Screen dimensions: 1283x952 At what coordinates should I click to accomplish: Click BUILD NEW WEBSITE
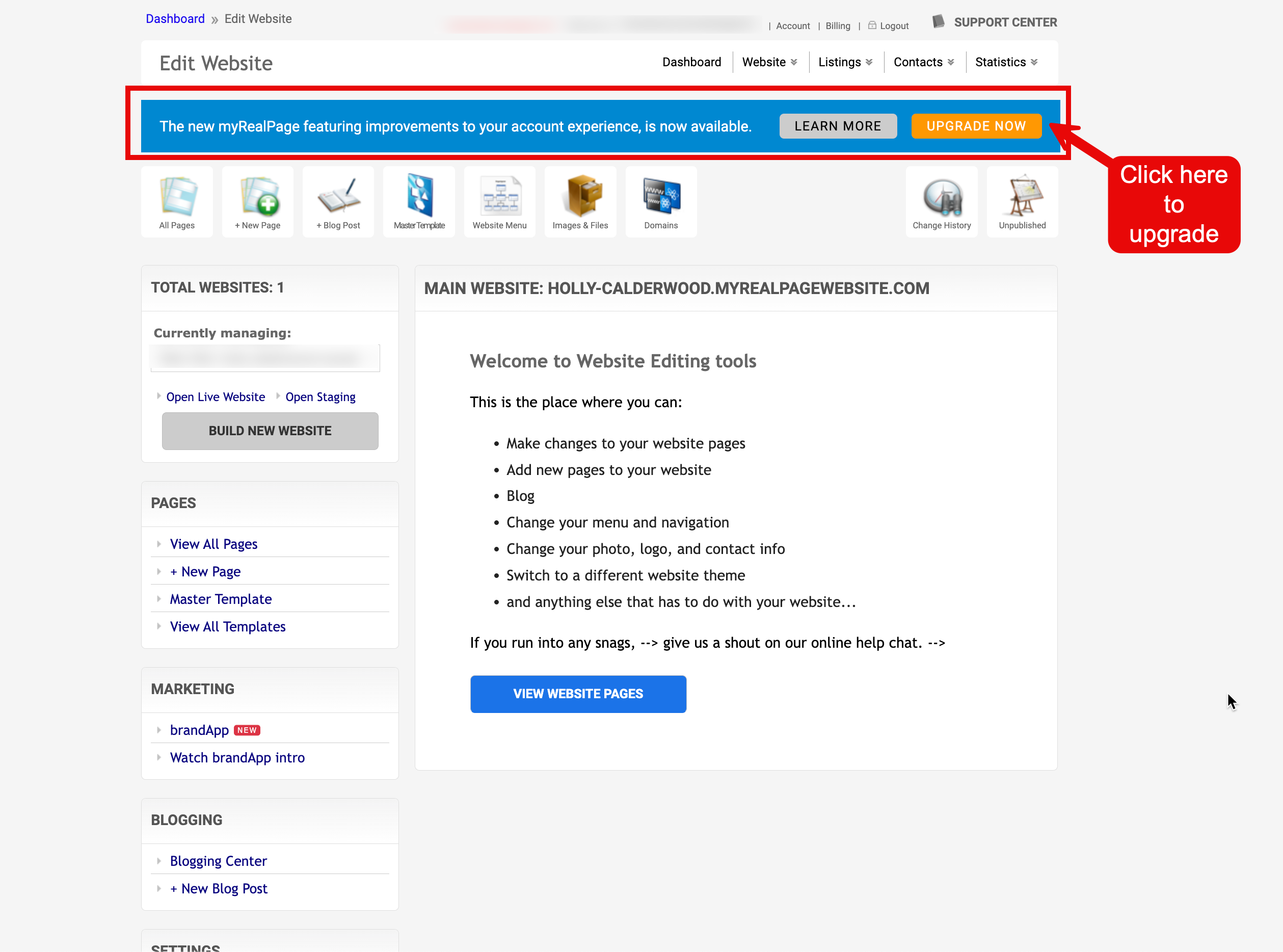tap(270, 431)
